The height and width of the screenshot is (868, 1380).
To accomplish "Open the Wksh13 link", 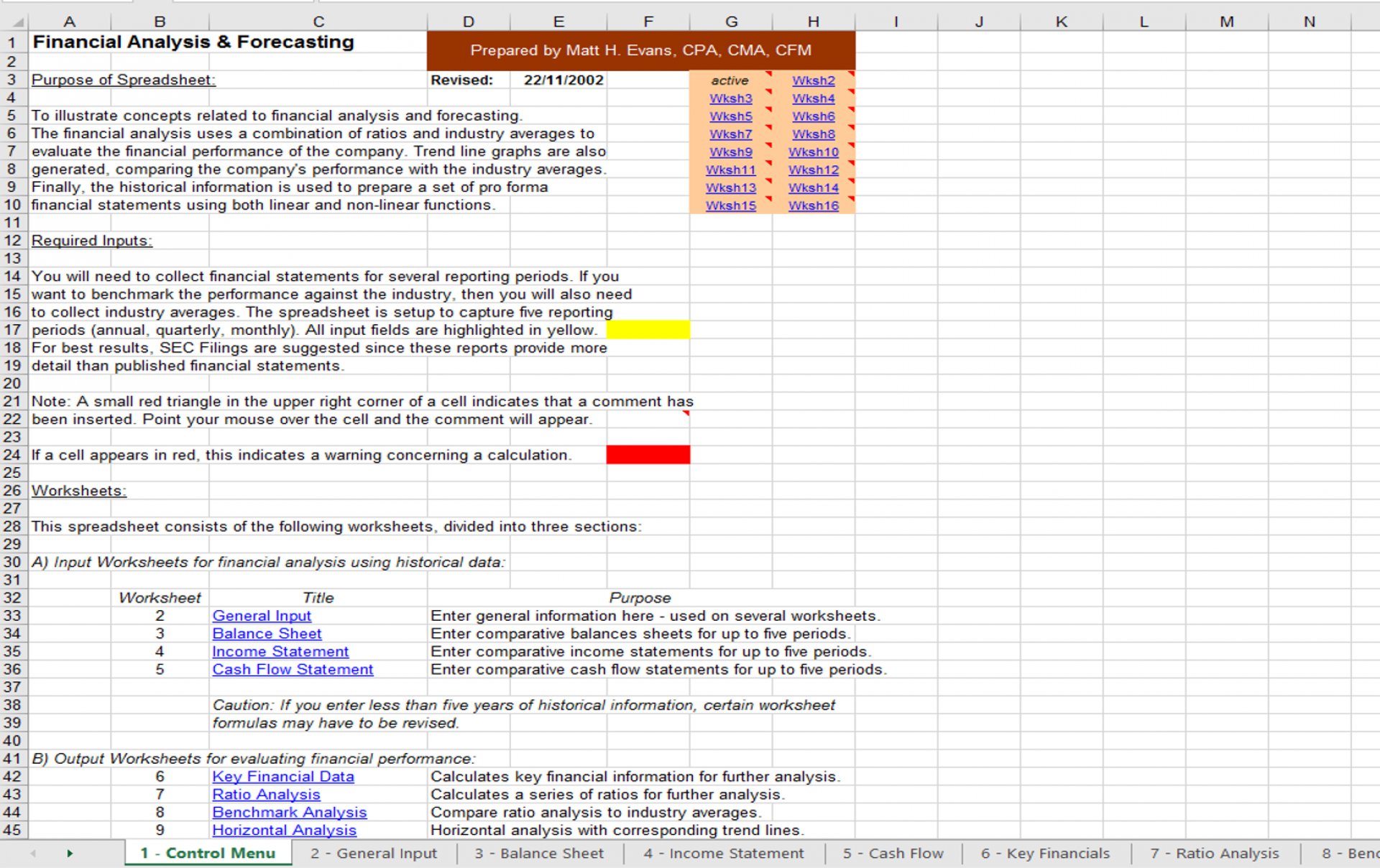I will (730, 188).
